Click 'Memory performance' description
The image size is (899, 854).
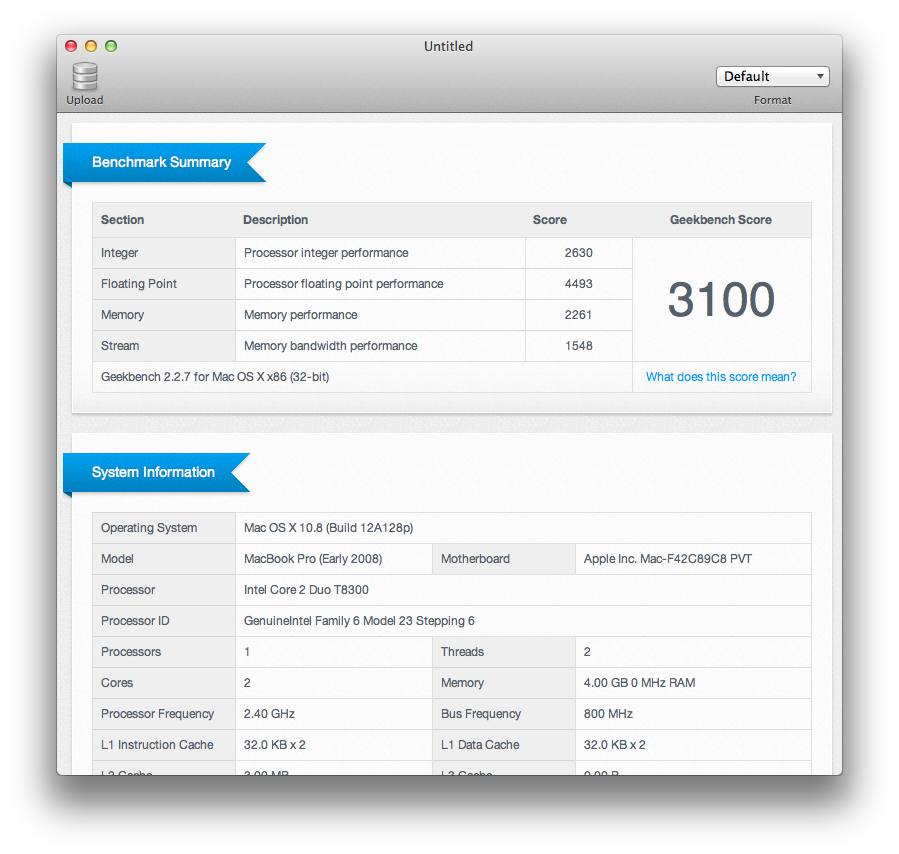coord(300,315)
